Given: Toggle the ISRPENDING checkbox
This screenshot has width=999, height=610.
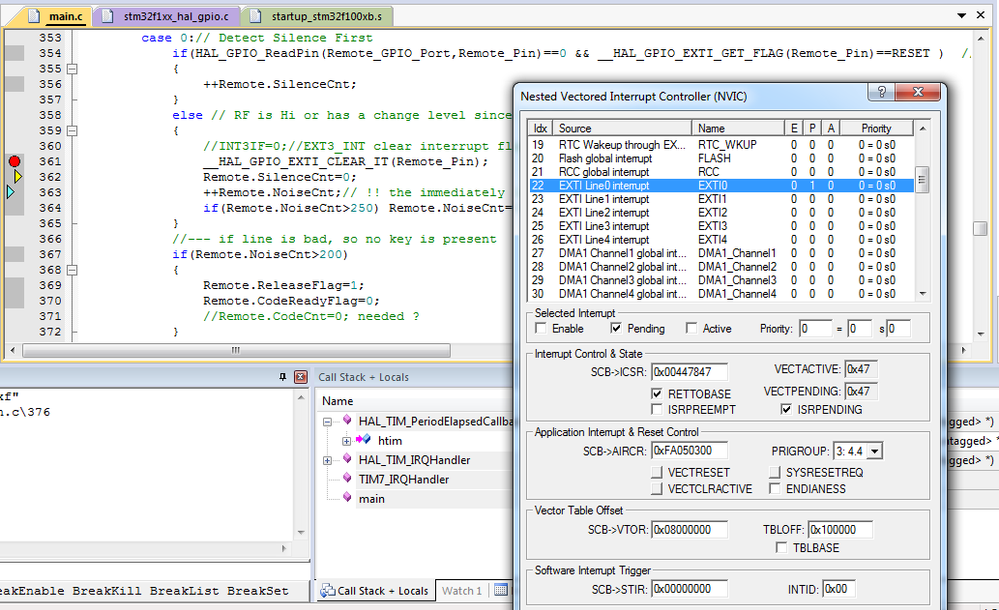Looking at the screenshot, I should pyautogui.click(x=786, y=409).
